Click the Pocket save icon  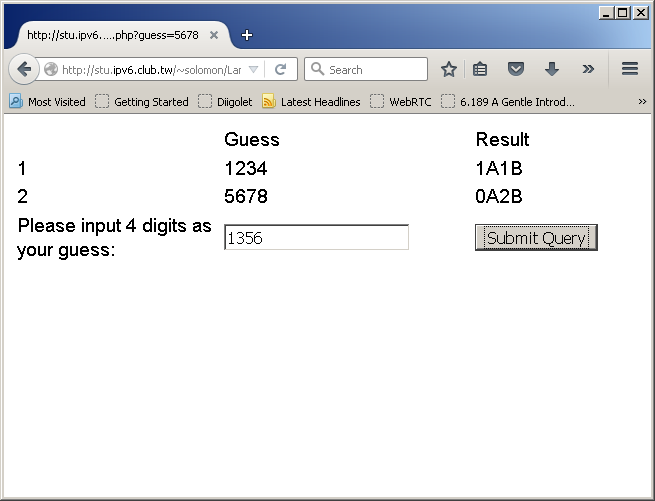pos(516,69)
